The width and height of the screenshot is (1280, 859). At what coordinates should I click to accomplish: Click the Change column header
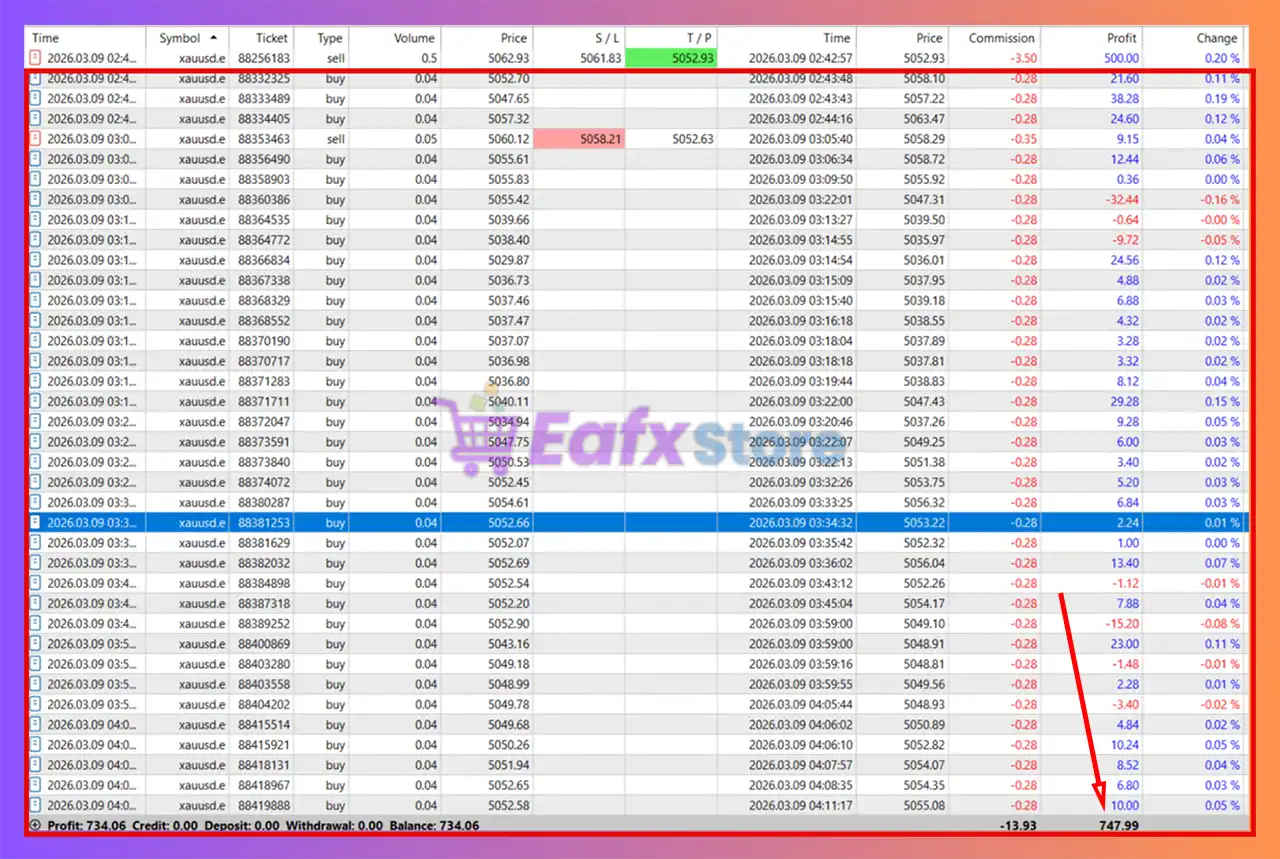tap(1216, 38)
